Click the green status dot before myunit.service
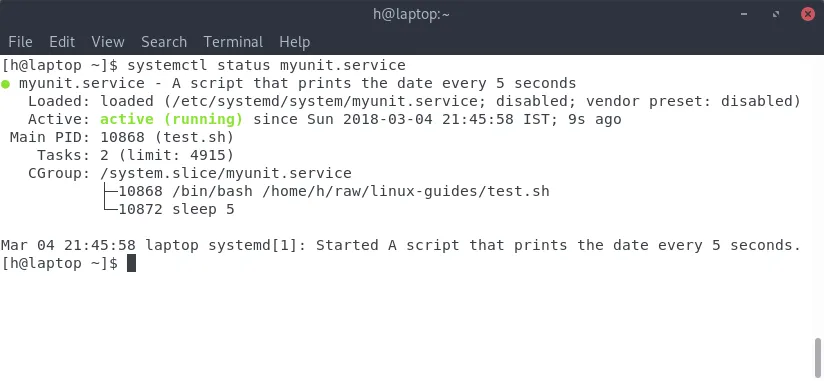Image resolution: width=824 pixels, height=381 pixels. [5, 84]
